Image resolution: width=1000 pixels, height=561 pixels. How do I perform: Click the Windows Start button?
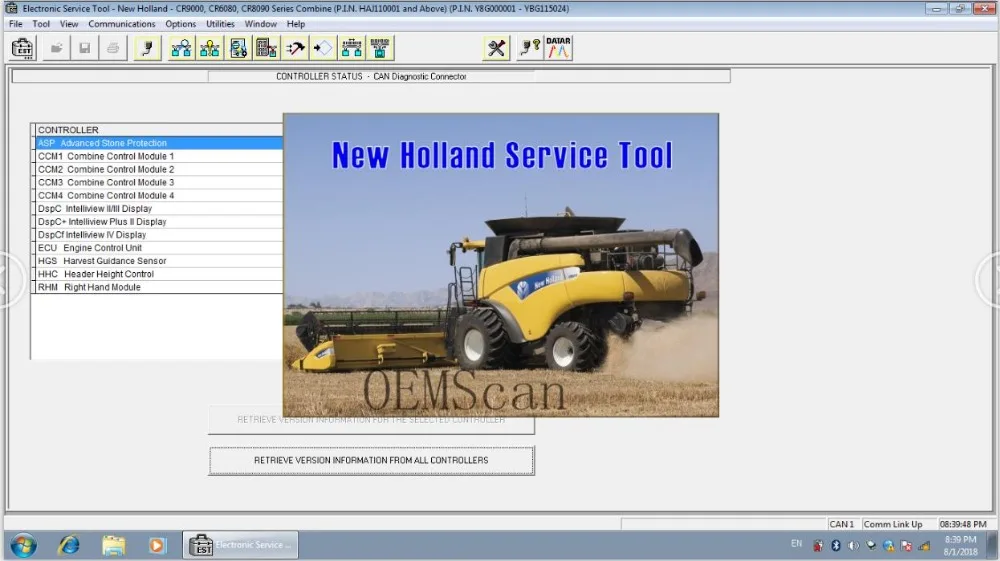point(23,546)
